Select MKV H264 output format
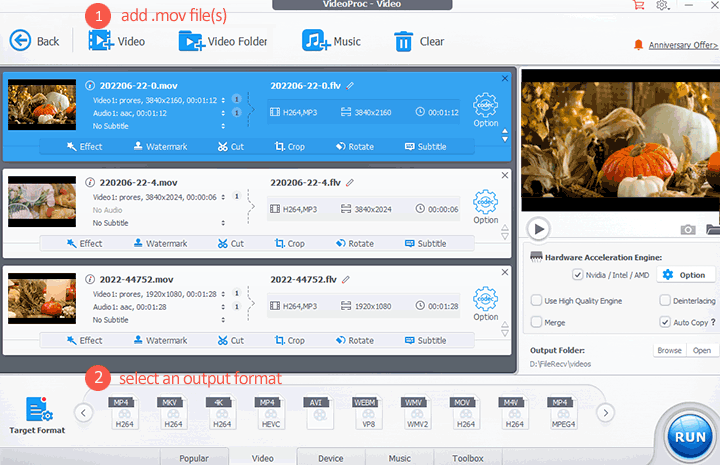The image size is (720, 465). (x=172, y=413)
